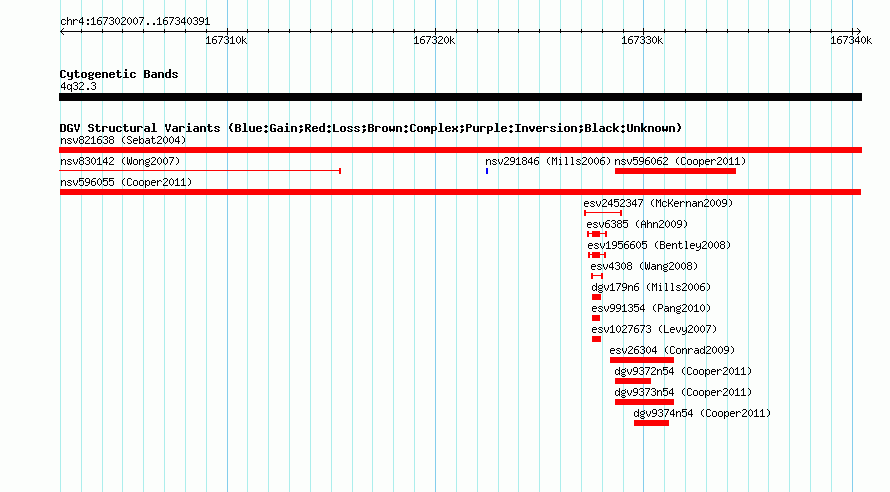
Task: Select the esv26304 red bar
Action: tap(642, 360)
